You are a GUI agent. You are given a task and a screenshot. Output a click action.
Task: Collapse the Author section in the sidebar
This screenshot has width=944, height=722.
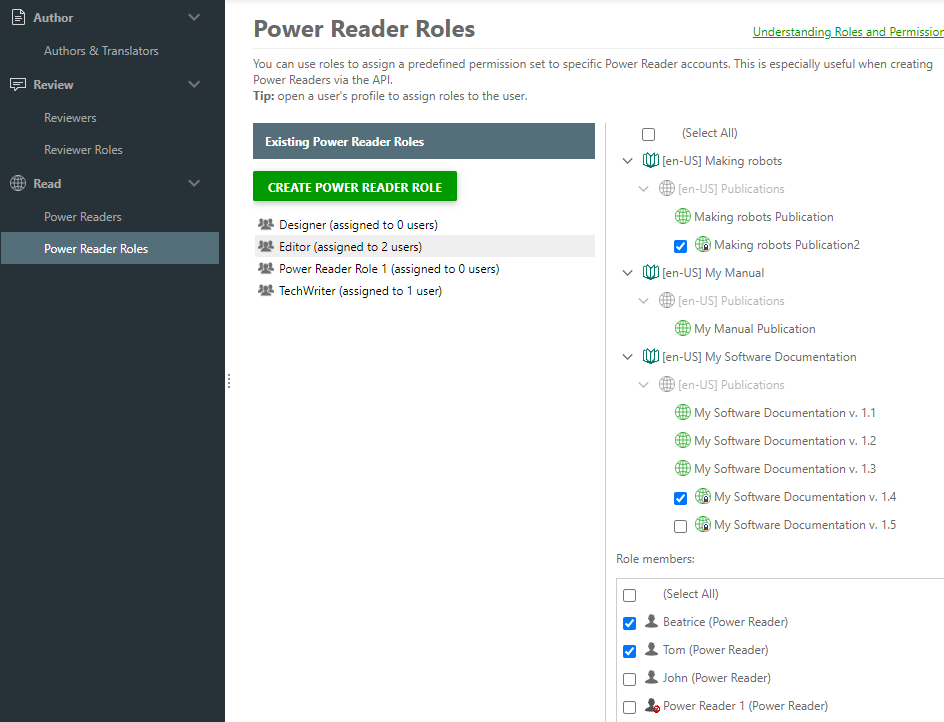coord(194,17)
